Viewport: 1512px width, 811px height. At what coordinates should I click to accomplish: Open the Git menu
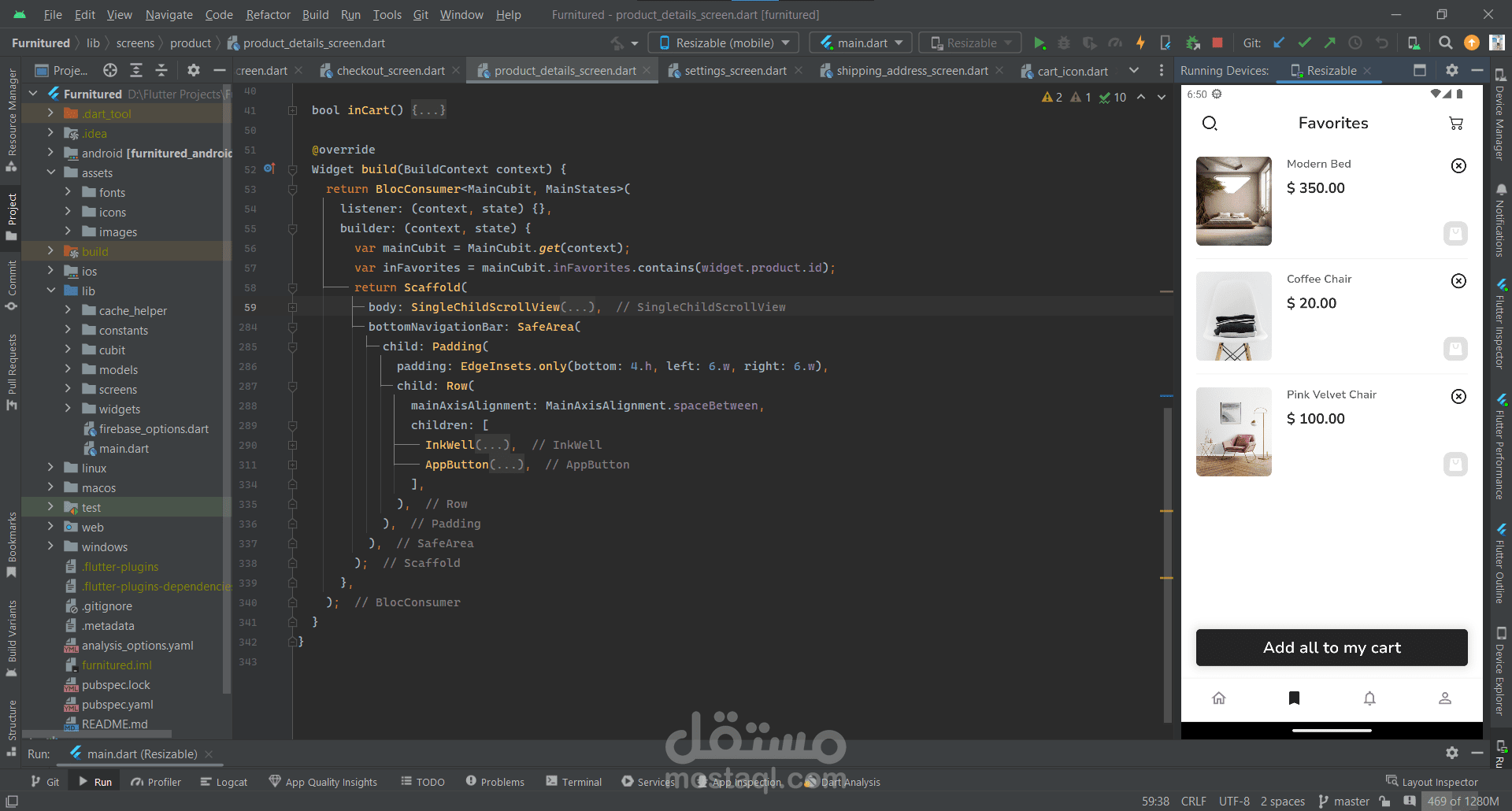(x=421, y=15)
